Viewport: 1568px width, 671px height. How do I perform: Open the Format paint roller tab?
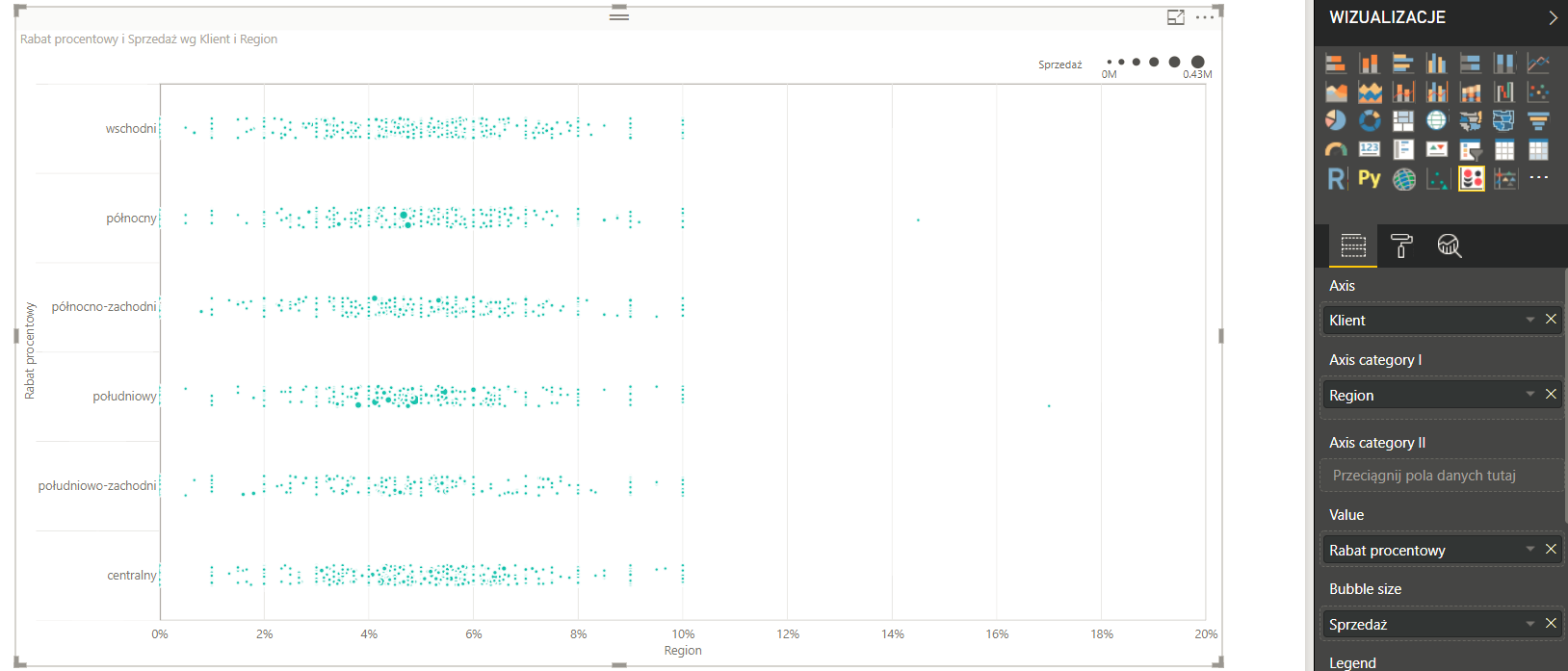pyautogui.click(x=1401, y=246)
